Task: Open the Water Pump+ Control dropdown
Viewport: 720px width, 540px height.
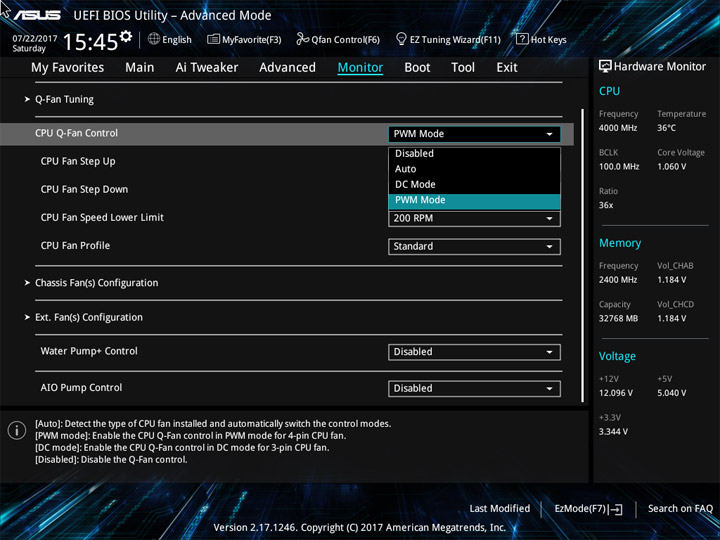Action: 474,352
